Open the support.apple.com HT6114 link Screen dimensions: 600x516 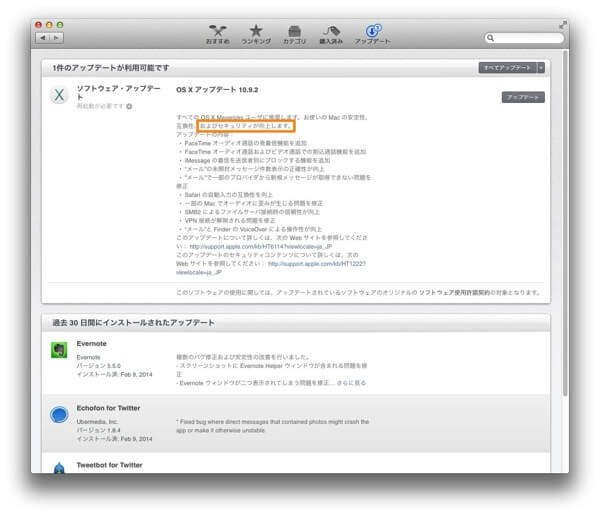coord(261,246)
